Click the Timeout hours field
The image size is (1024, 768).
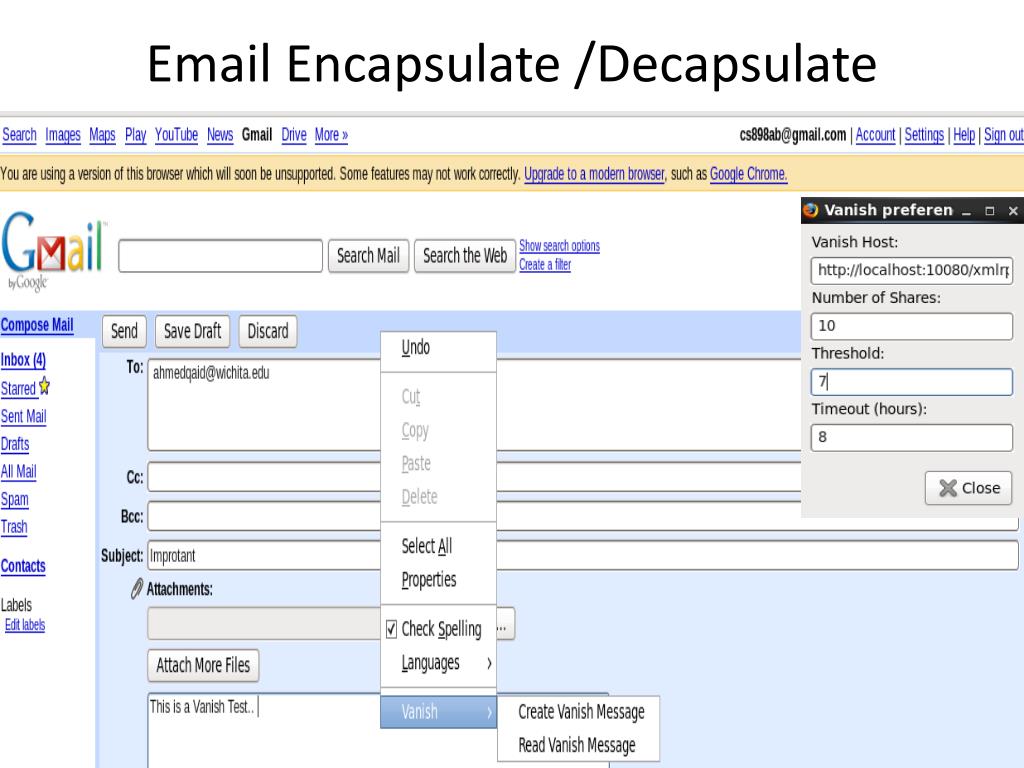point(912,437)
